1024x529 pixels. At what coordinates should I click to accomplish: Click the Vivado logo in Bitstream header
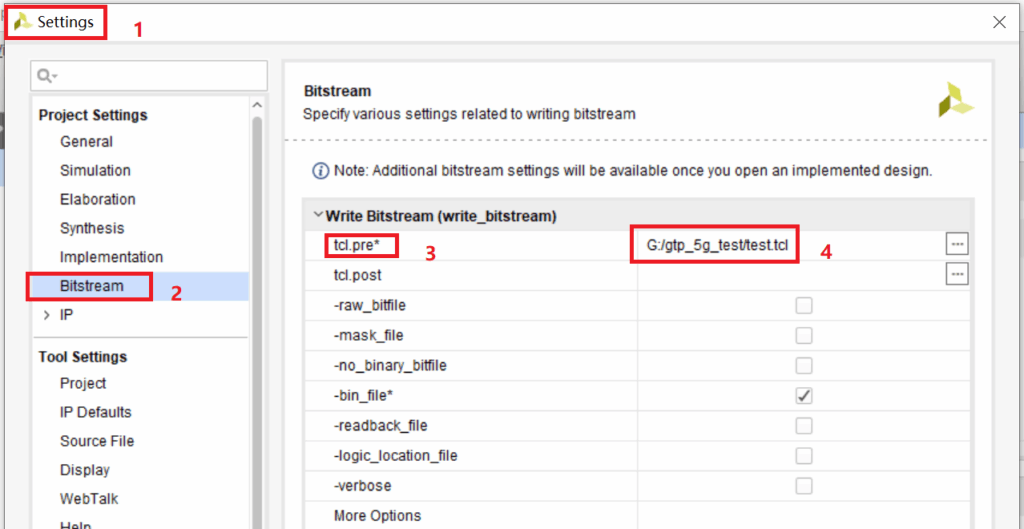(955, 101)
